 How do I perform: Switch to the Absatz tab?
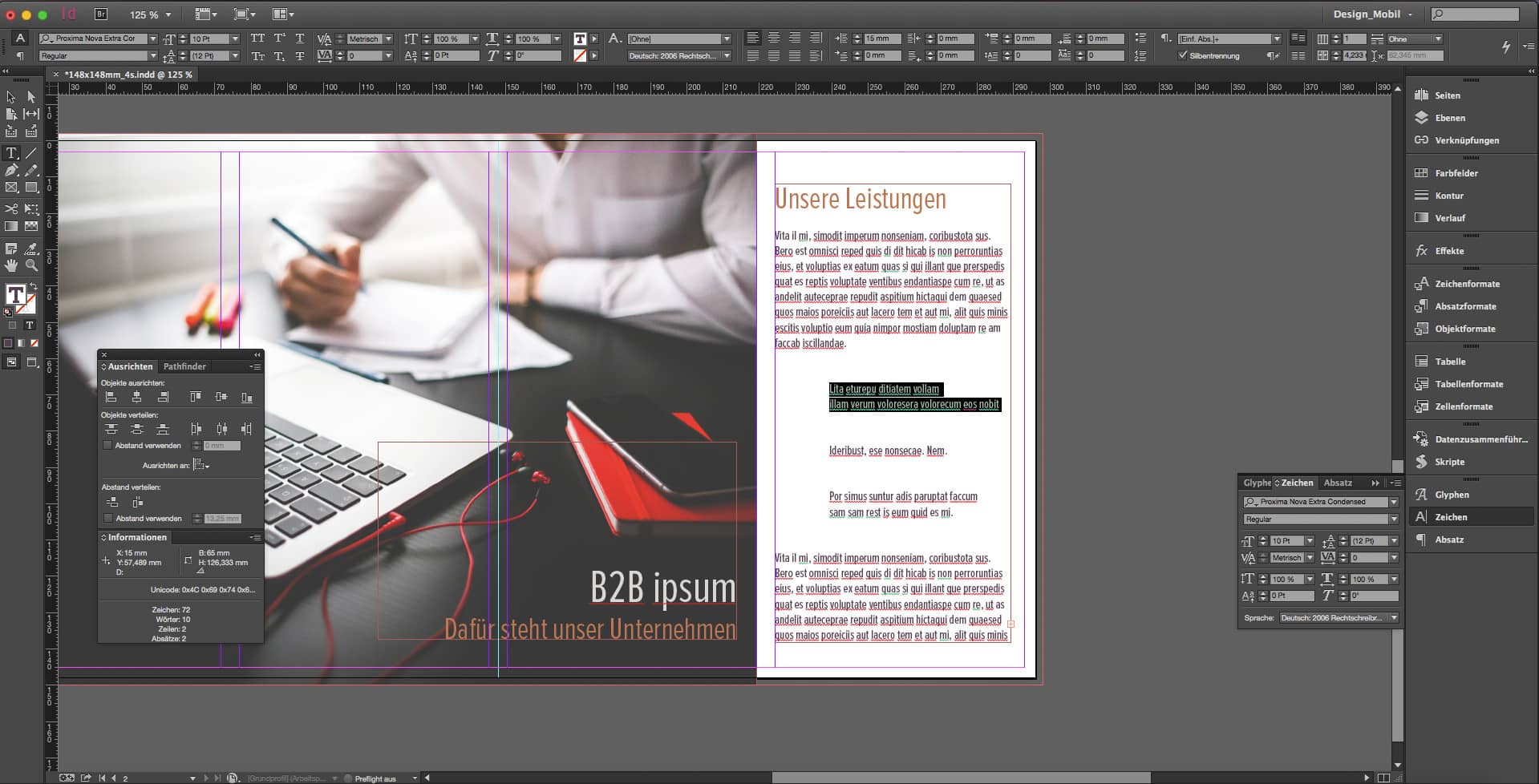tap(1337, 483)
